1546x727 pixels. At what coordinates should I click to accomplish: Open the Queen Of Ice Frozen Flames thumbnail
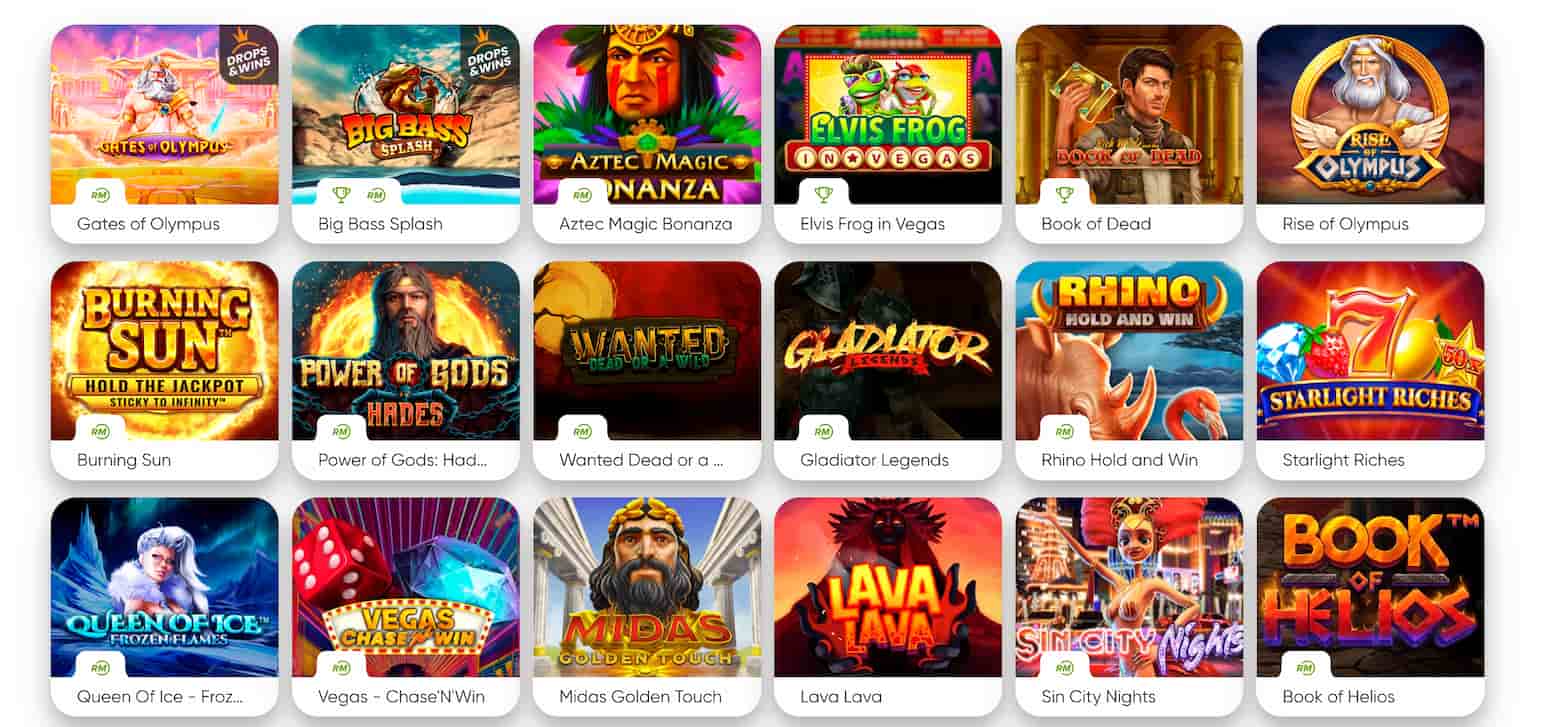tap(165, 587)
